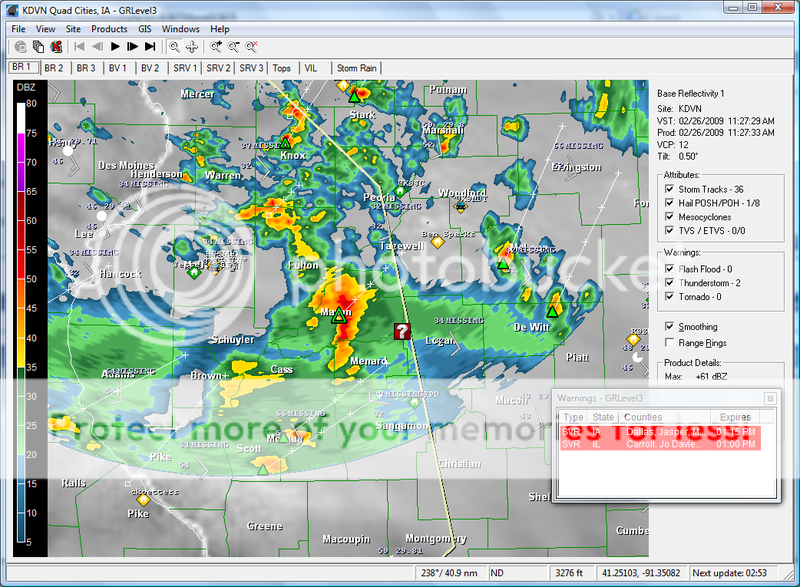Open the File menu

click(x=18, y=29)
